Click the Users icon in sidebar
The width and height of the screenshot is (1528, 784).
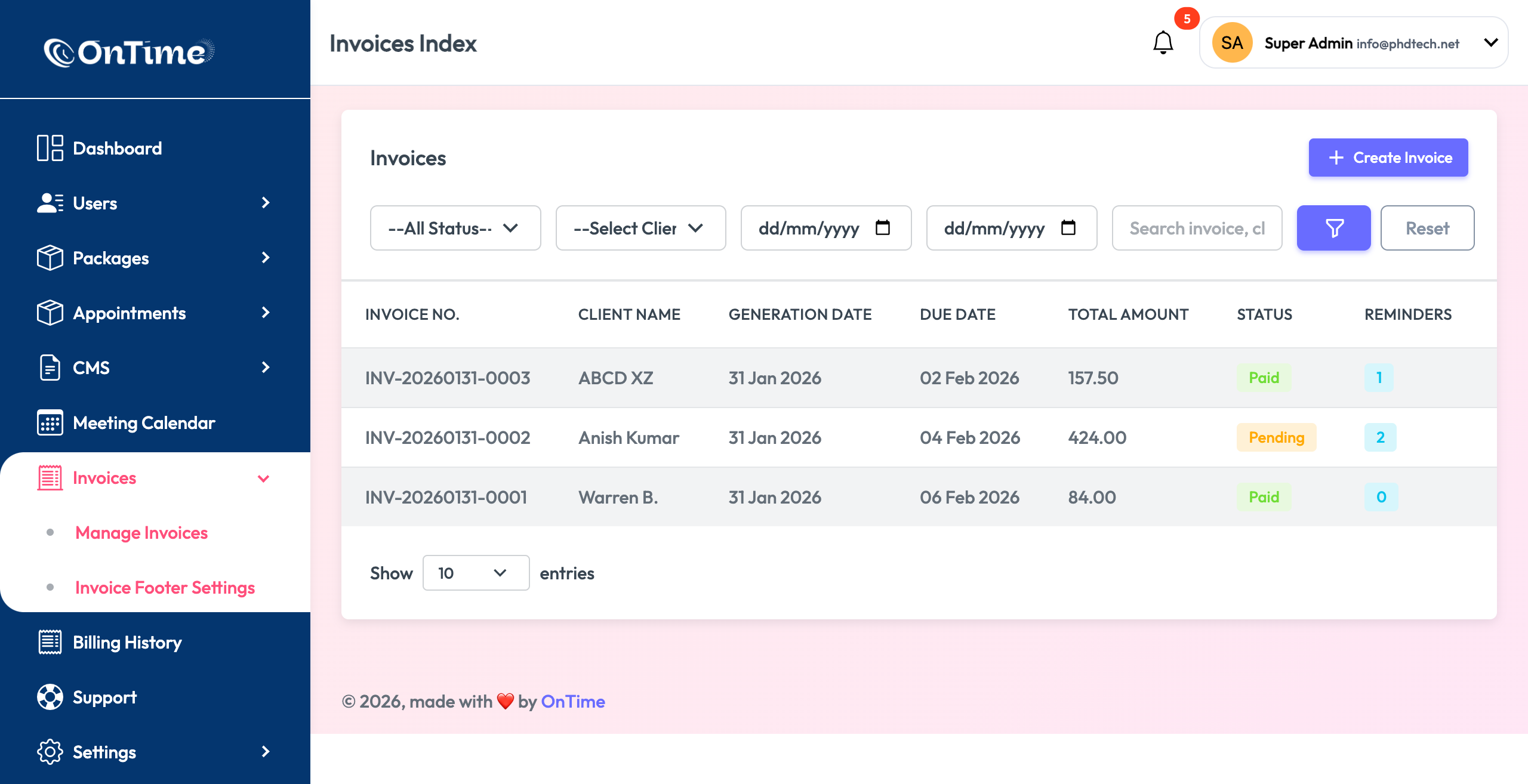click(x=50, y=203)
